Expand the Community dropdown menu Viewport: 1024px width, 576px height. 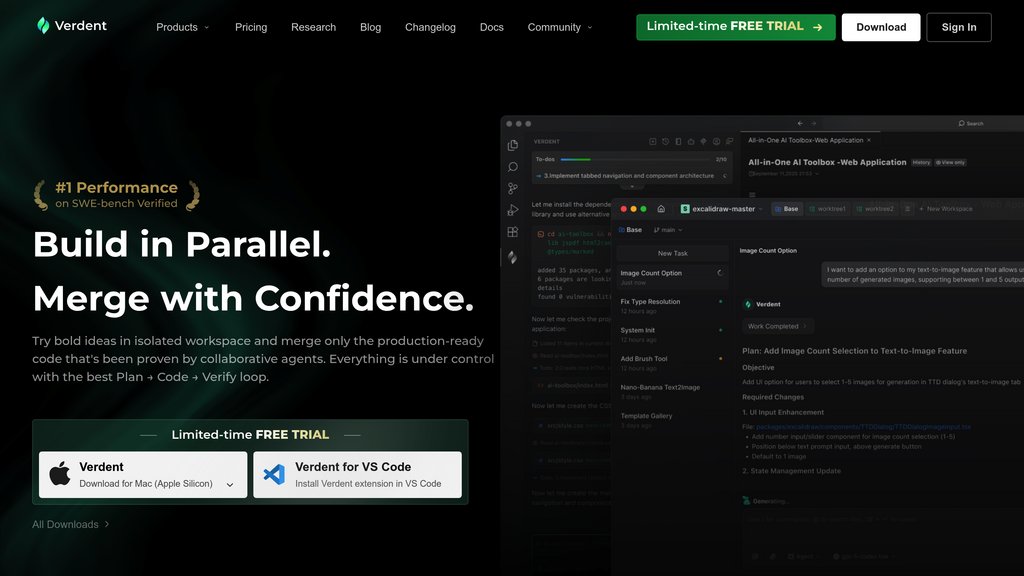pos(559,27)
